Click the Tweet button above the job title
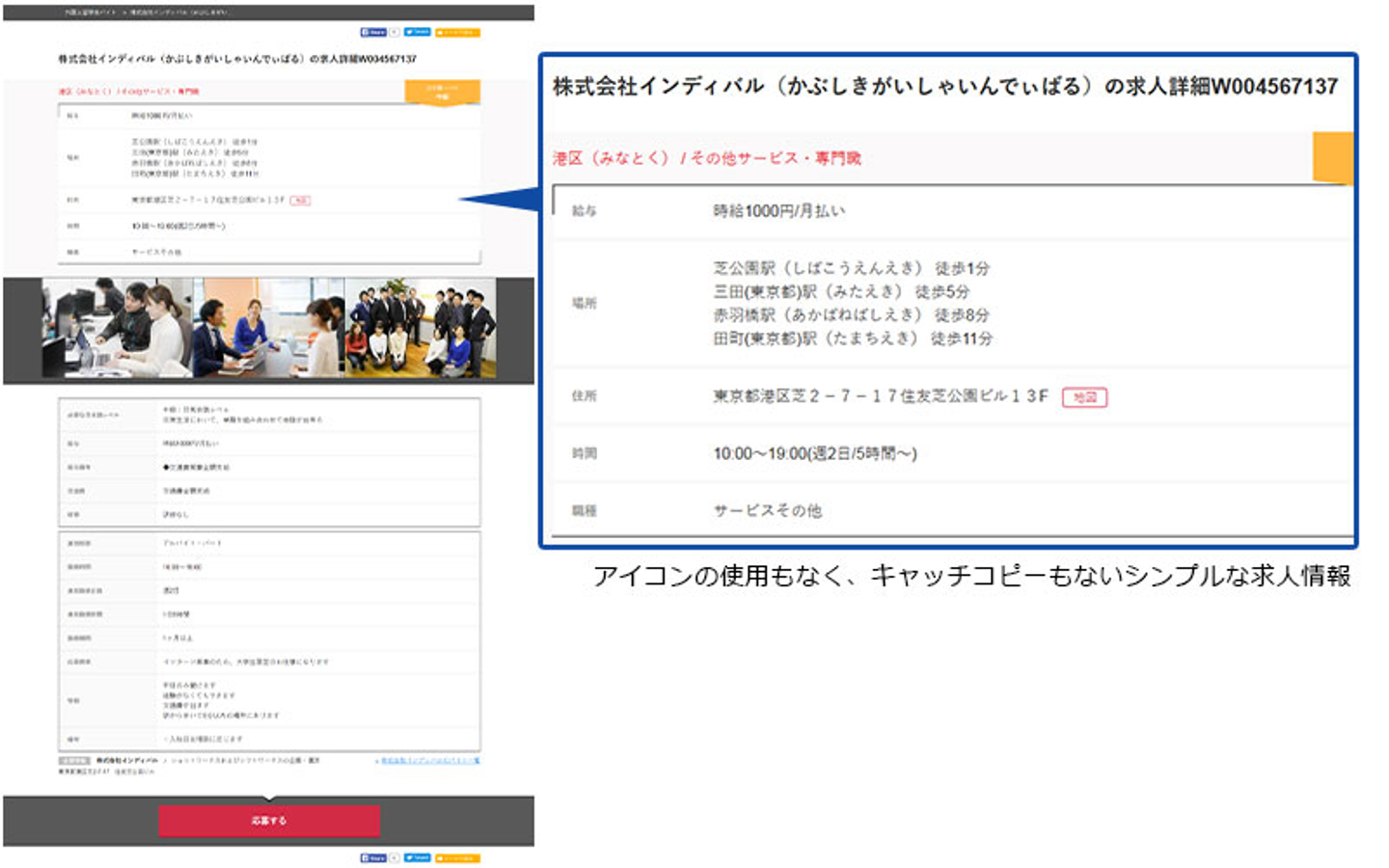The height and width of the screenshot is (868, 1389). (x=417, y=32)
